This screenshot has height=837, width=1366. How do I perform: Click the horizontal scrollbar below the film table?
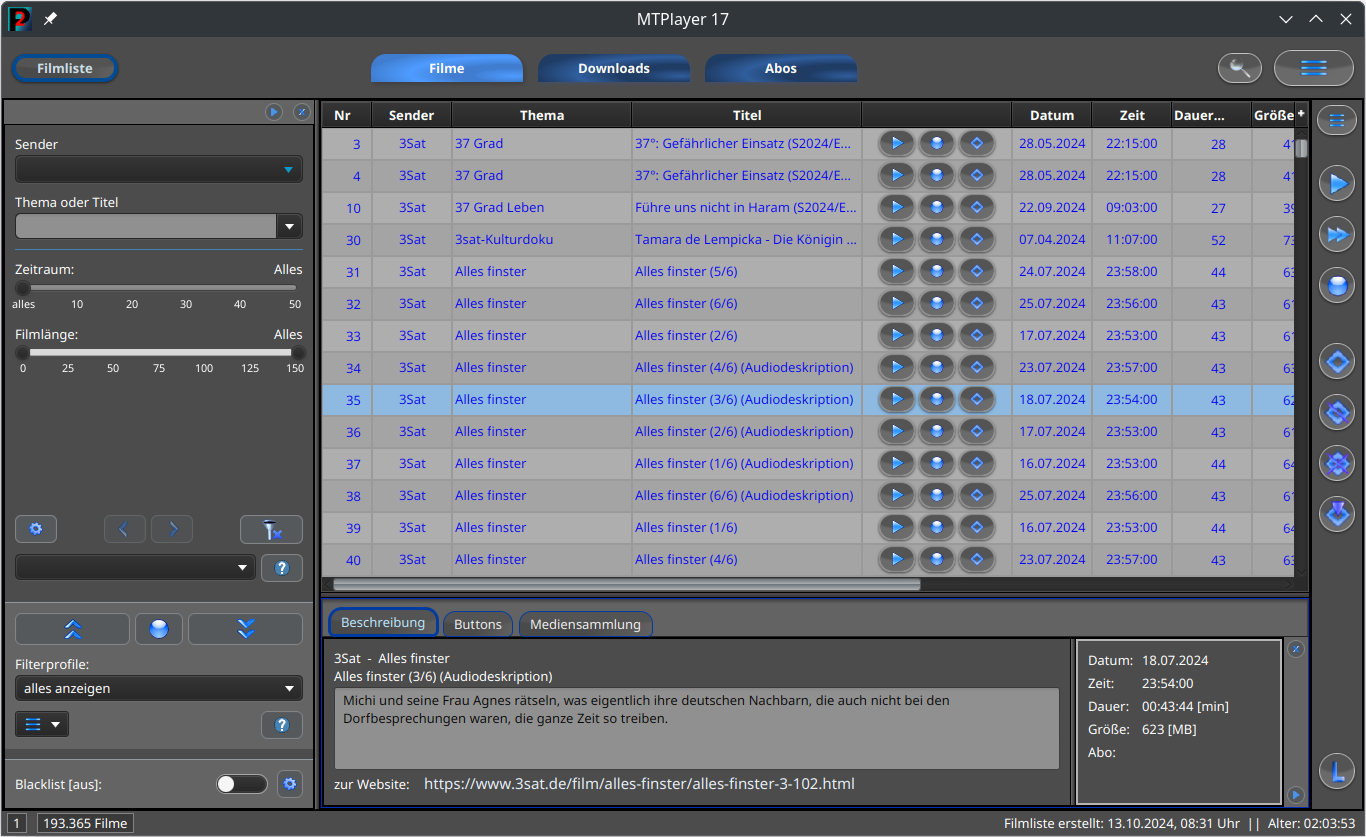point(626,584)
